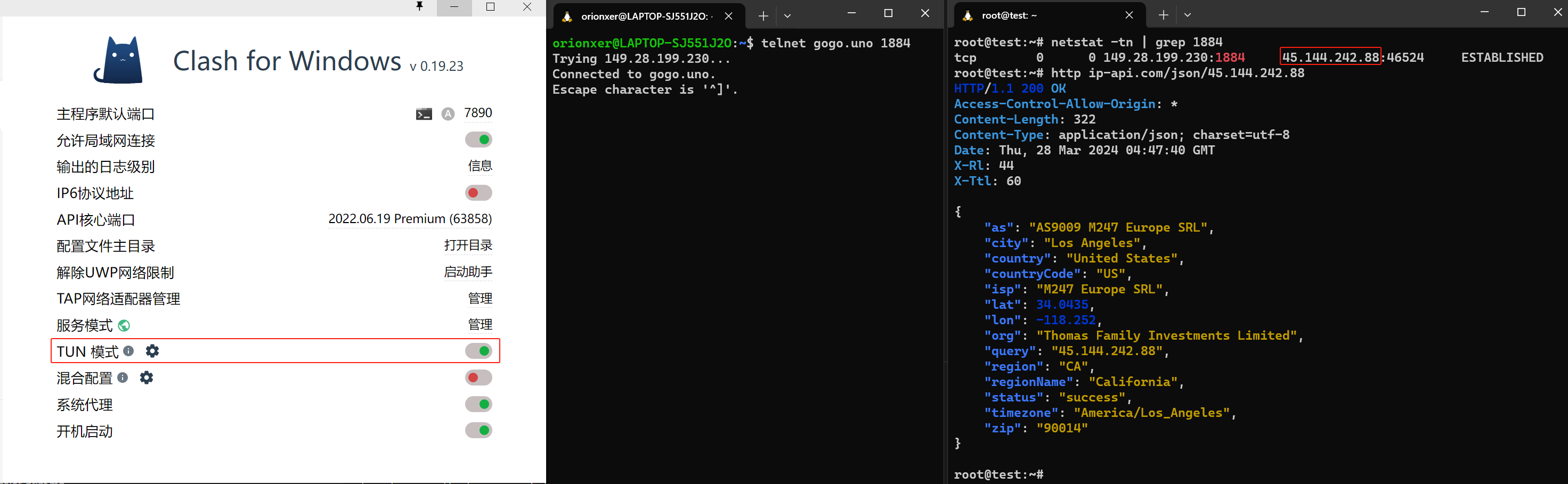
Task: Open 混合配置 settings gear
Action: (x=146, y=378)
